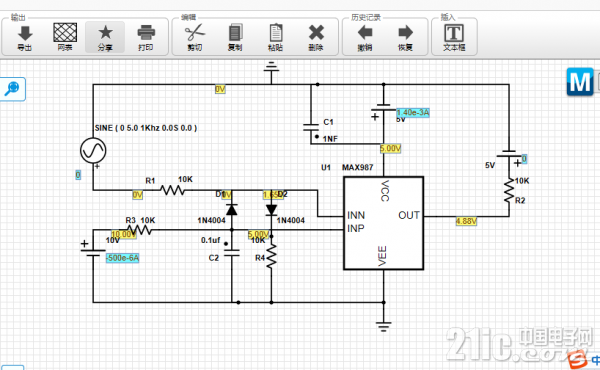Image resolution: width=600 pixels, height=370 pixels.
Task: Click the Print (打印) printer icon
Action: [146, 33]
